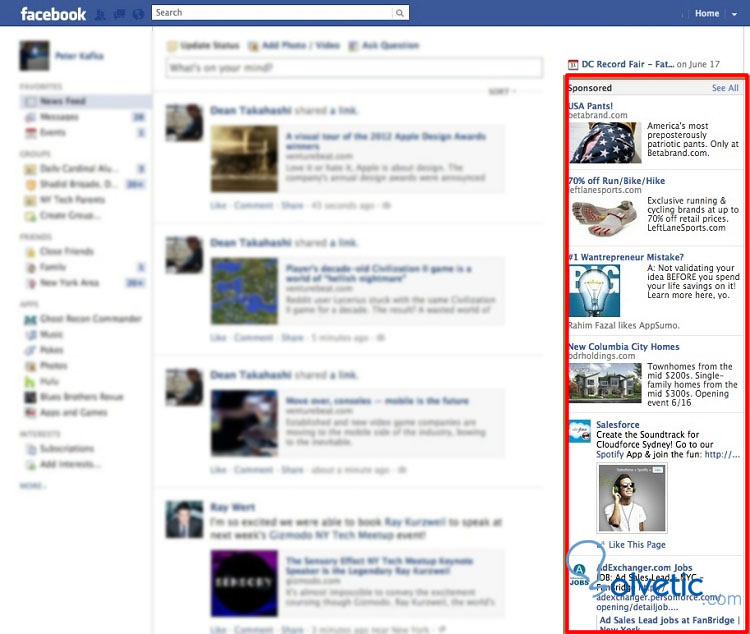
Task: Click the Salesforce headphones man image
Action: click(x=631, y=498)
